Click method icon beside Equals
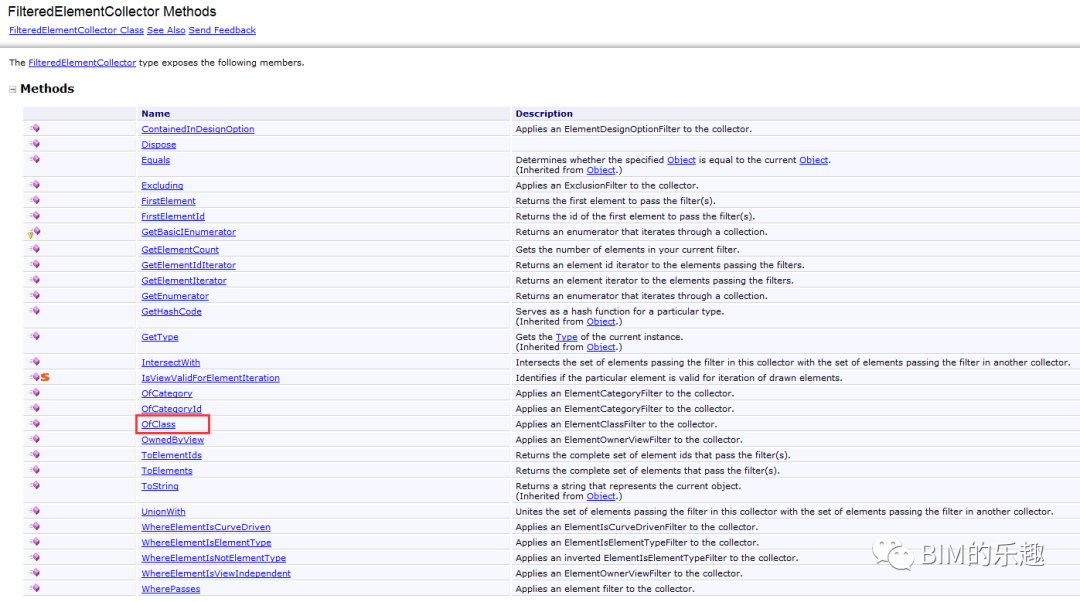The width and height of the screenshot is (1080, 602). (35, 159)
